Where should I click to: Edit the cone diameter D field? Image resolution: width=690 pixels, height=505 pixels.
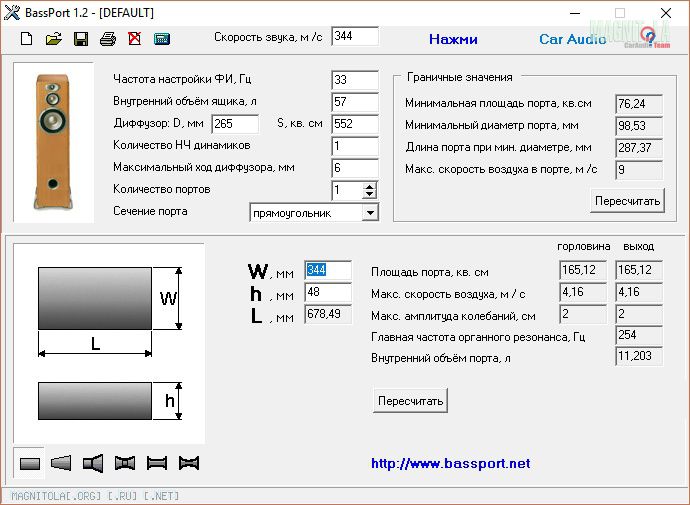pyautogui.click(x=235, y=124)
